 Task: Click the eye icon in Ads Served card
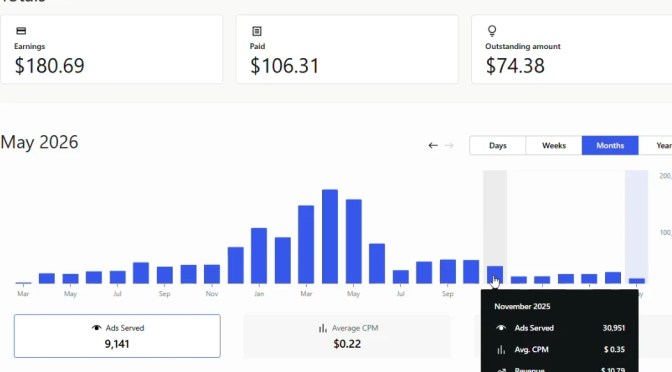tap(96, 328)
